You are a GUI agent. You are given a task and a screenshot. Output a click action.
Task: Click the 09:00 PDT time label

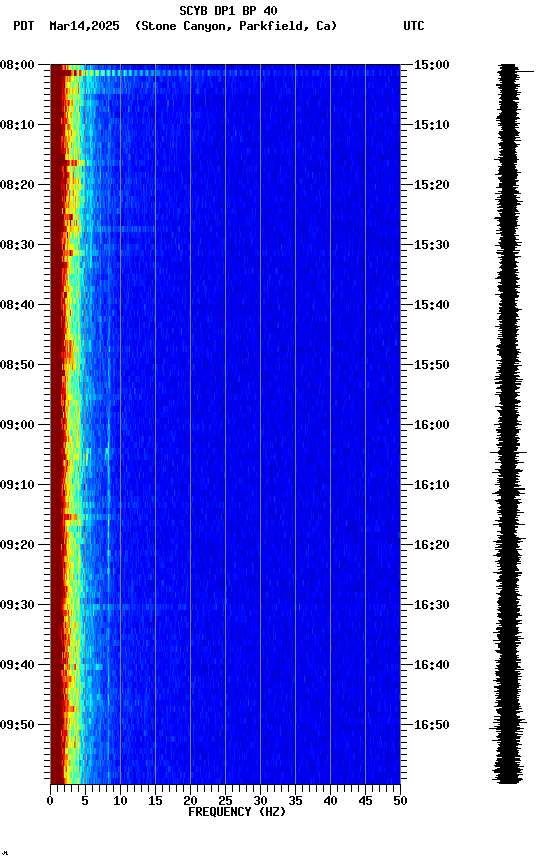click(17, 425)
